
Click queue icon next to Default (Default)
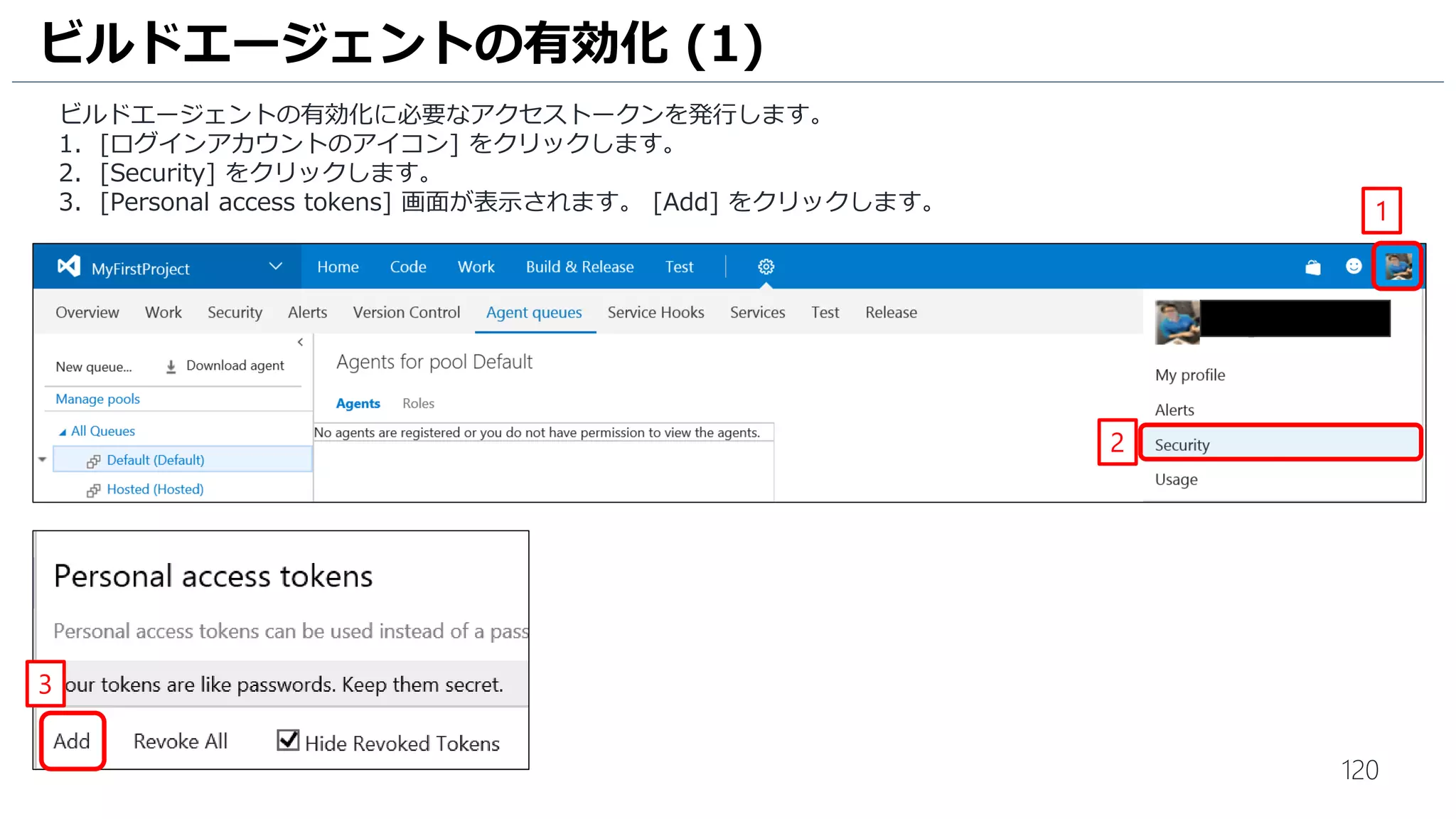[x=93, y=461]
